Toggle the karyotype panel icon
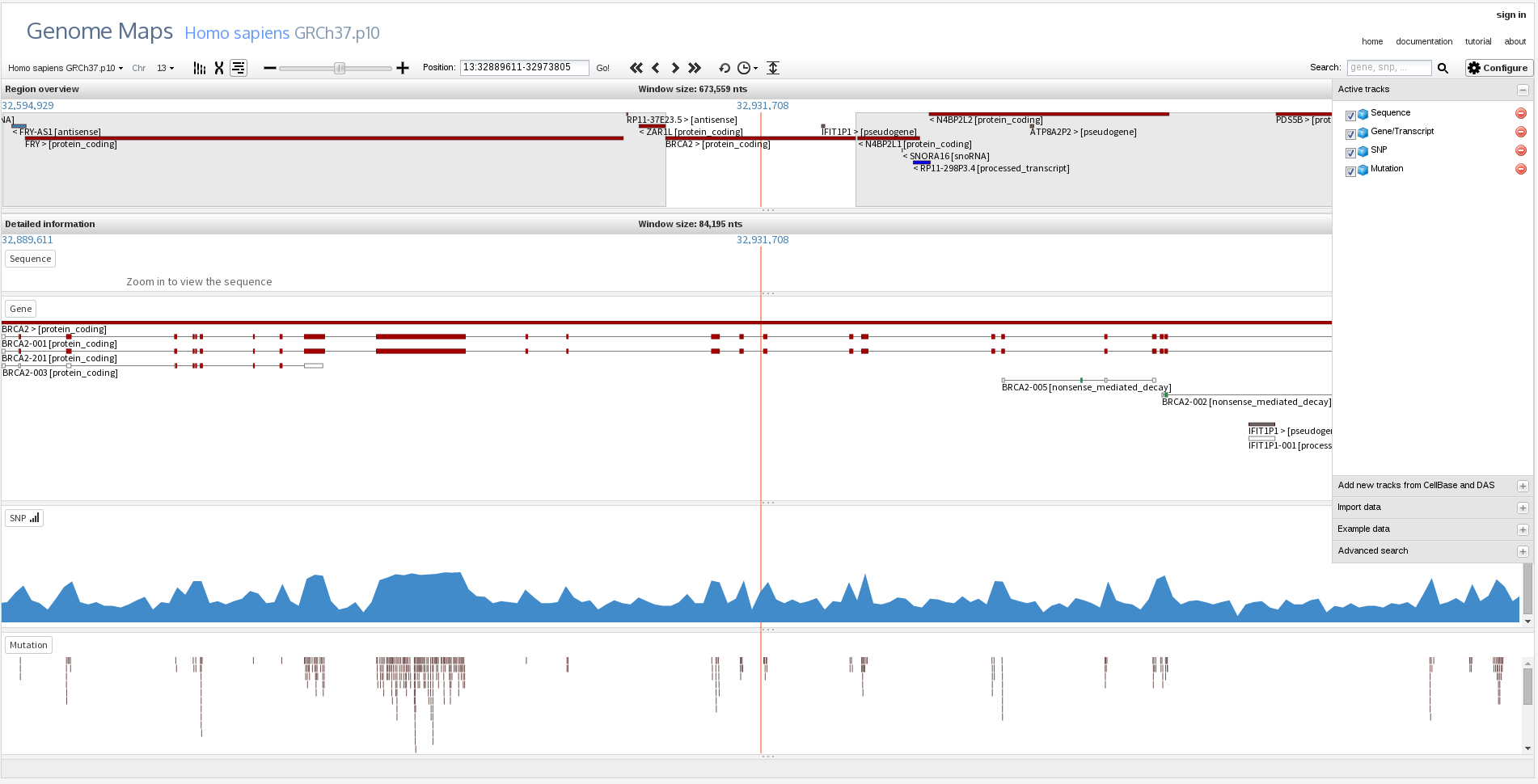This screenshot has height=784, width=1538. pyautogui.click(x=199, y=68)
